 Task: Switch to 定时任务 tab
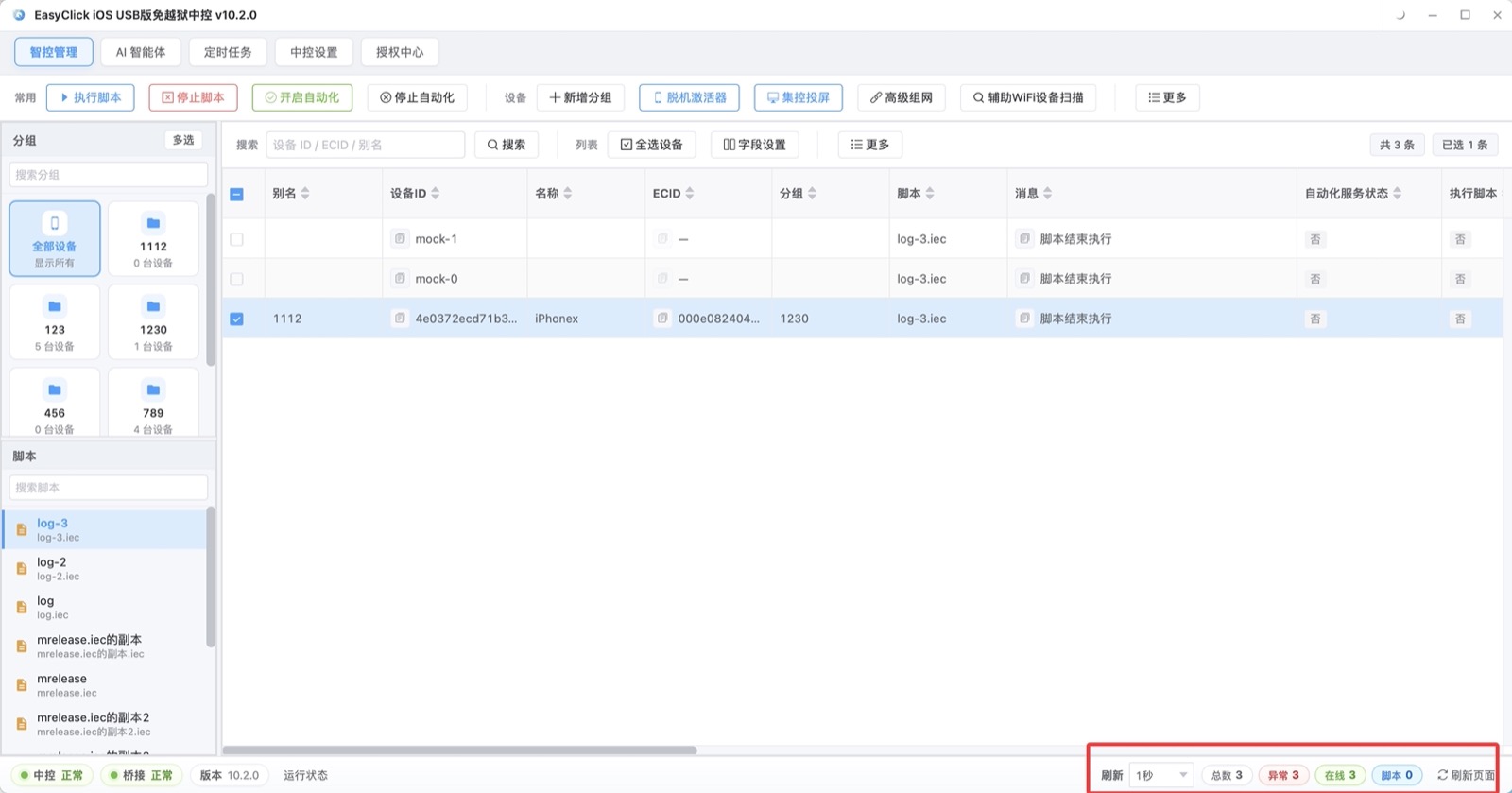click(x=228, y=52)
